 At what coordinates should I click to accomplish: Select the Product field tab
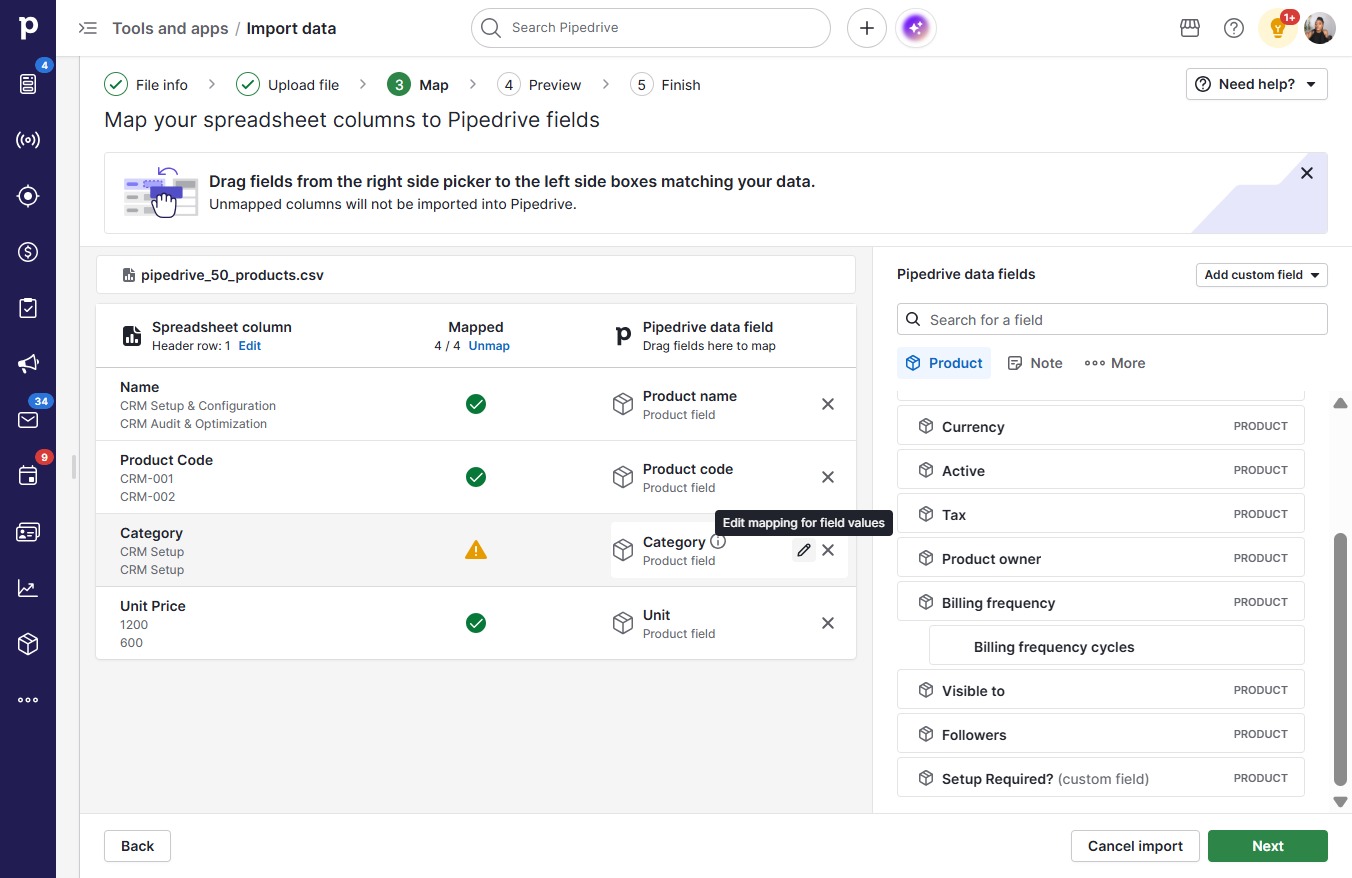944,363
